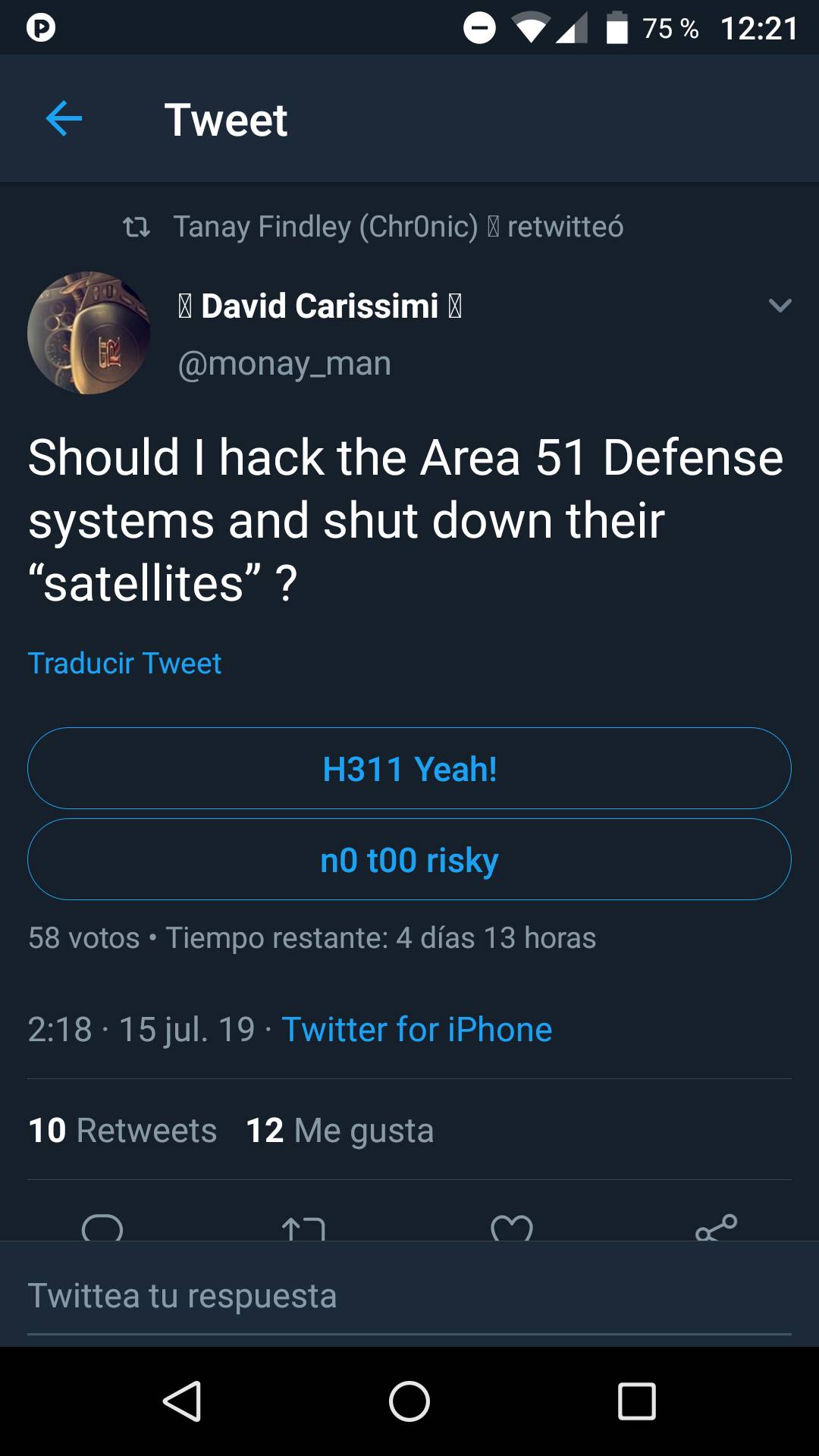
Task: Tap the retweet icon below the tweet
Action: pos(303,1227)
